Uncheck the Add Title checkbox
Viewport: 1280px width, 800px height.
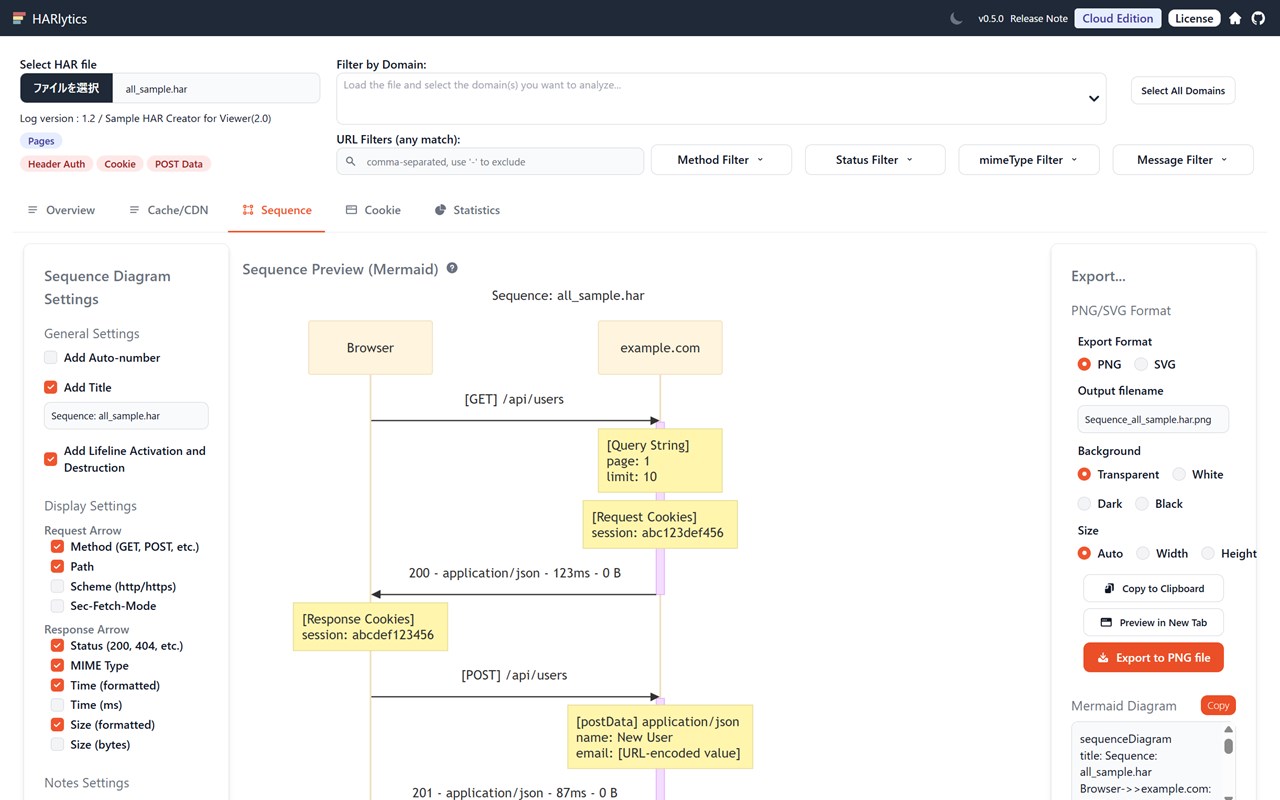pyautogui.click(x=51, y=387)
